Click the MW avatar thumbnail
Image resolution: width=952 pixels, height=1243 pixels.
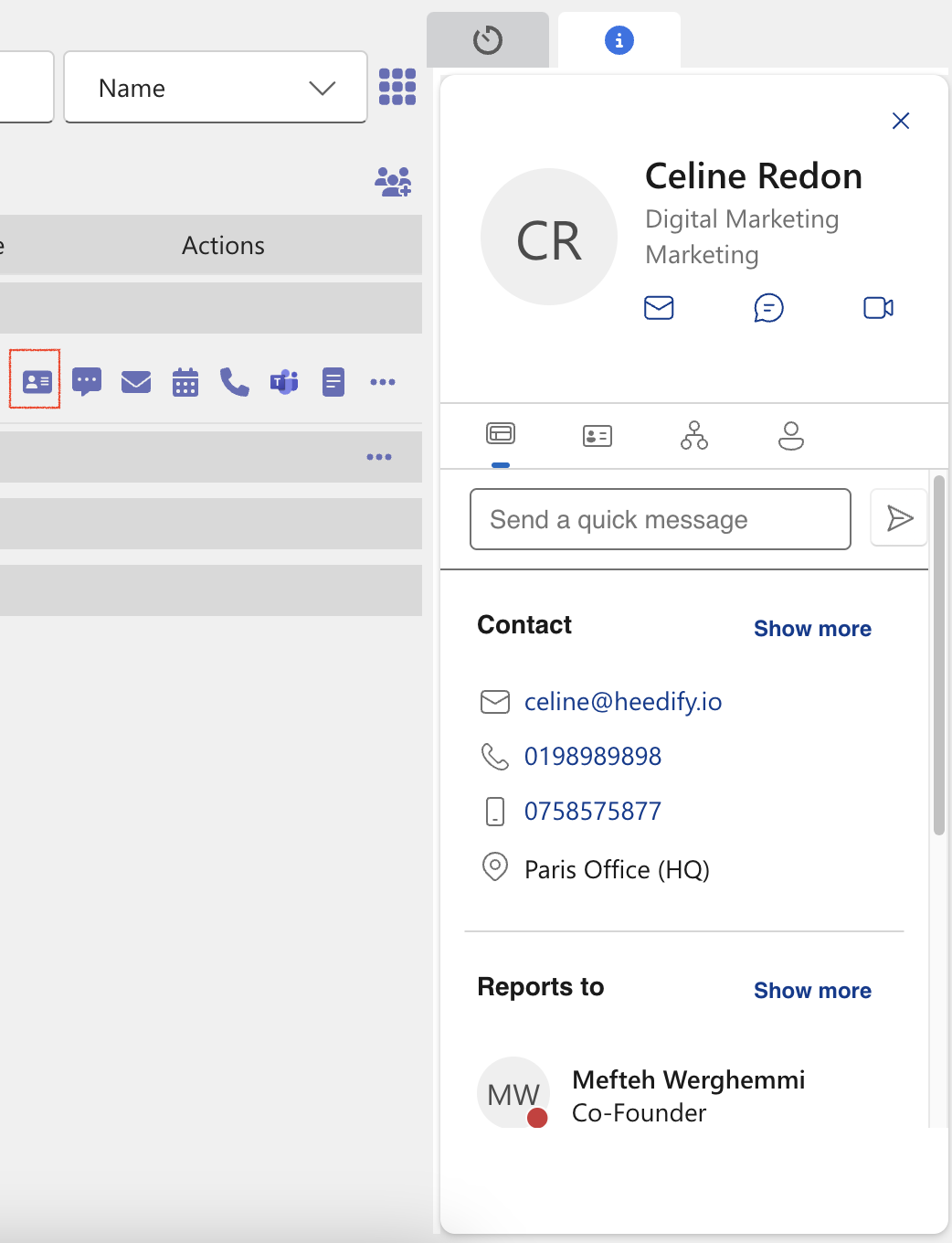[x=513, y=1093]
